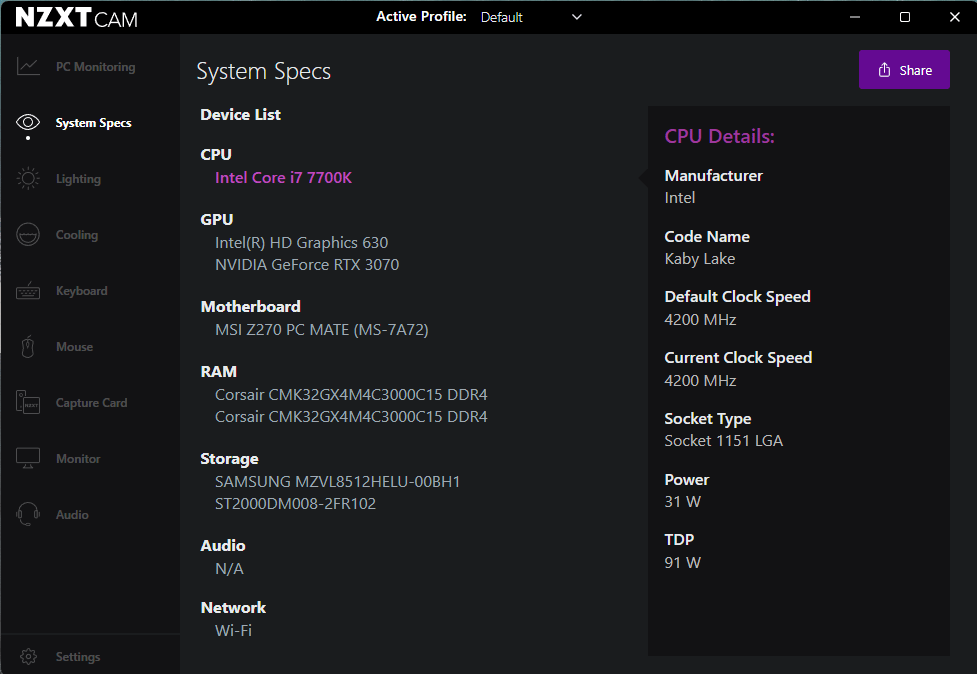This screenshot has height=674, width=977.
Task: Click the Monitor screen icon
Action: pyautogui.click(x=28, y=458)
